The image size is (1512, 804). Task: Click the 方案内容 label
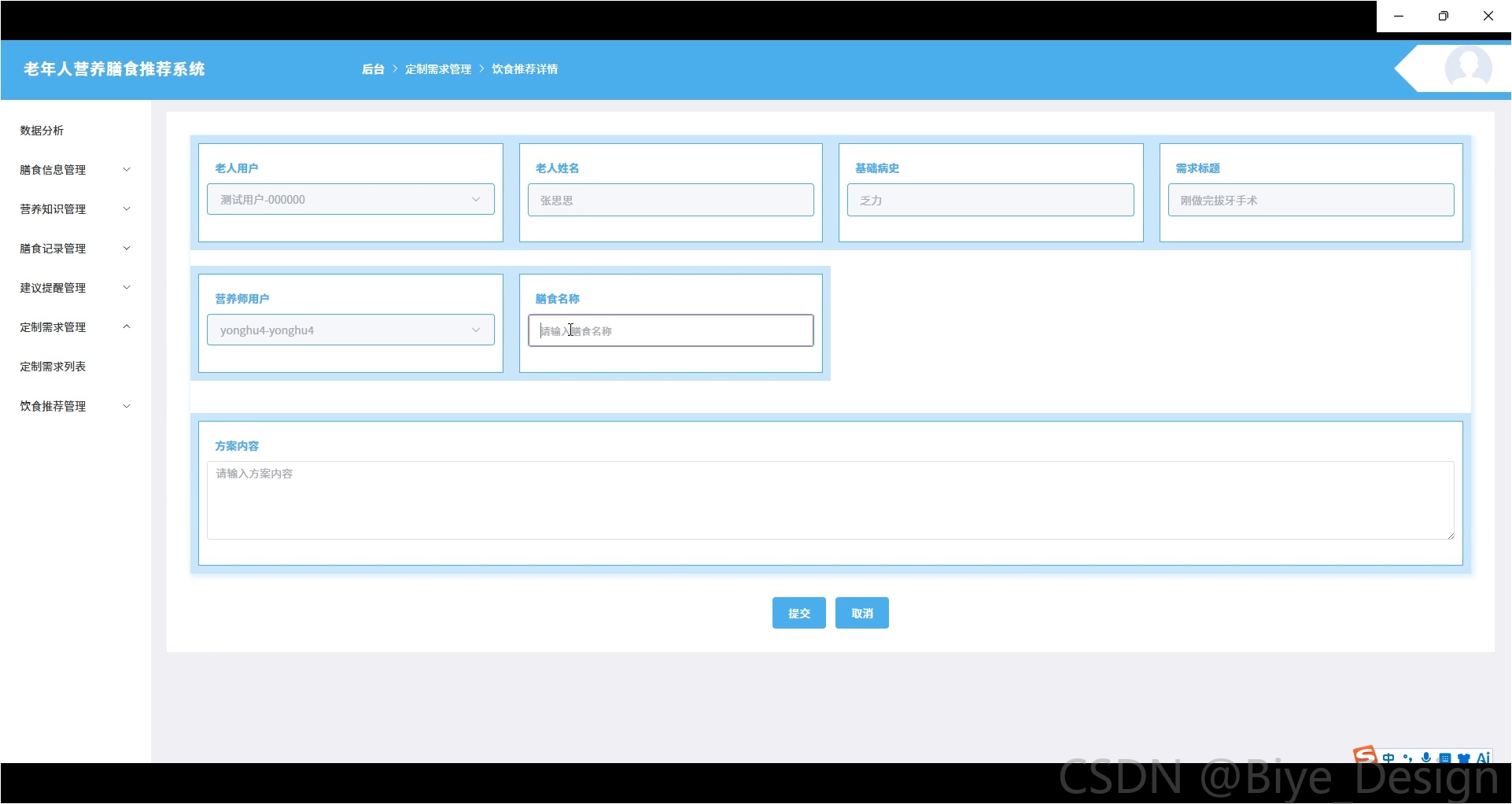pyautogui.click(x=237, y=446)
